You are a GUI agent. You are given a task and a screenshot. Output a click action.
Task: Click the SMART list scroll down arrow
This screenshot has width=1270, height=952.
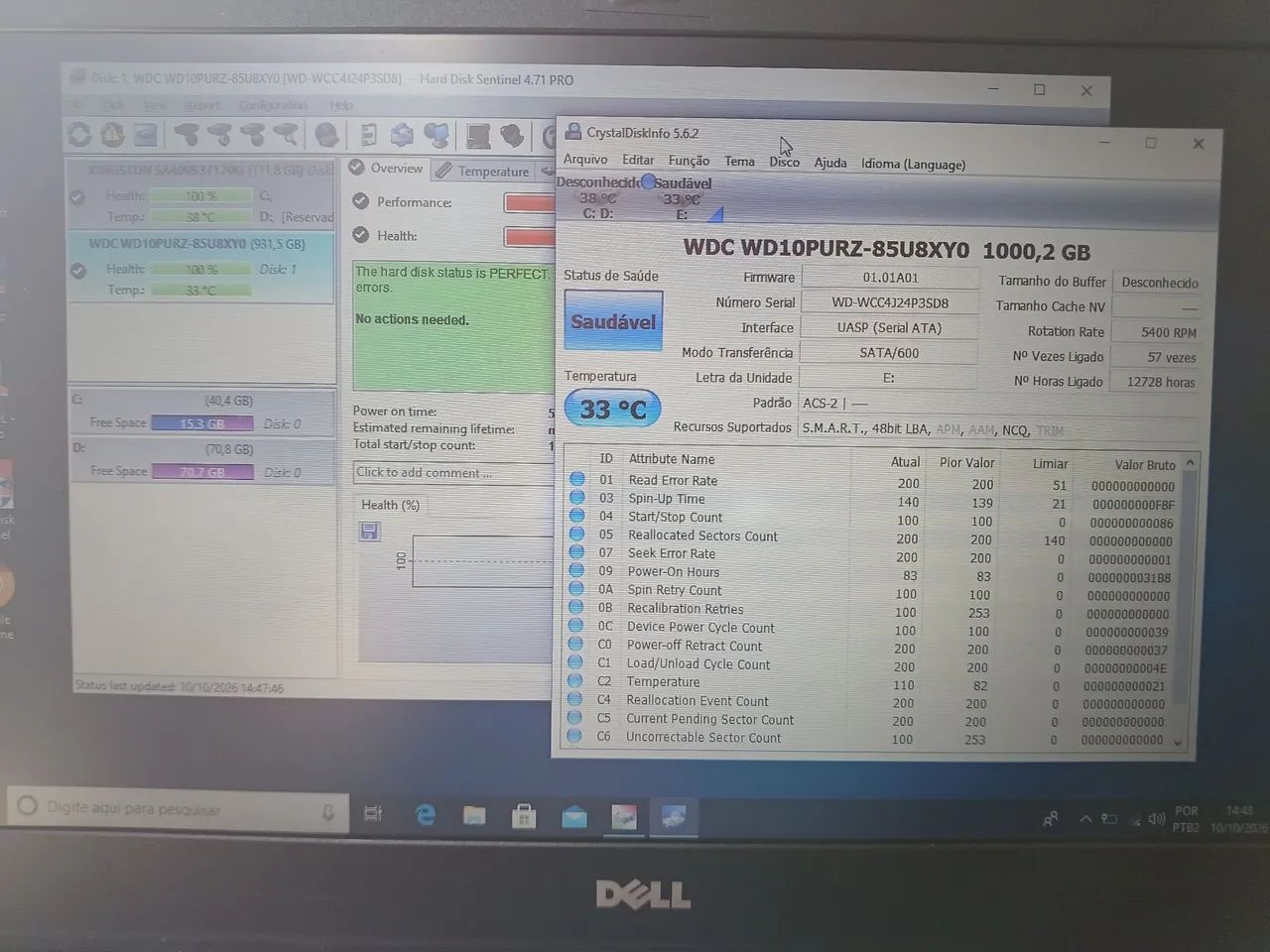(1178, 742)
